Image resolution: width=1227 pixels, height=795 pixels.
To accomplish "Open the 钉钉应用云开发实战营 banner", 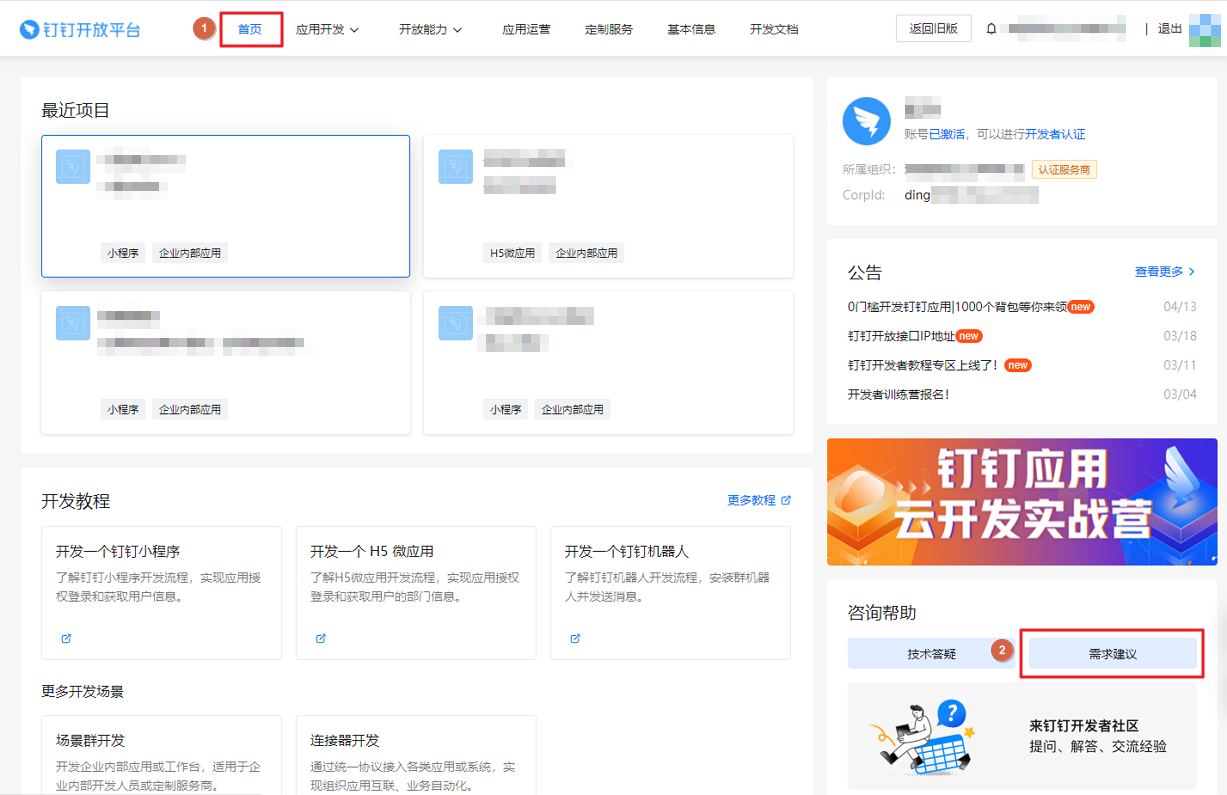I will pyautogui.click(x=1022, y=502).
